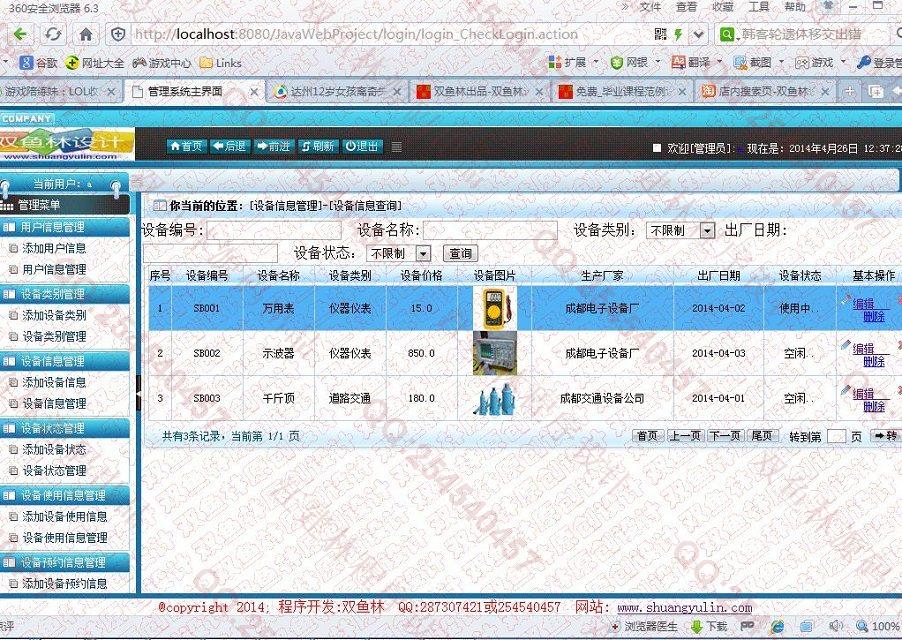The height and width of the screenshot is (640, 902).
Task: Click the 下一页 pagination button
Action: [x=725, y=436]
